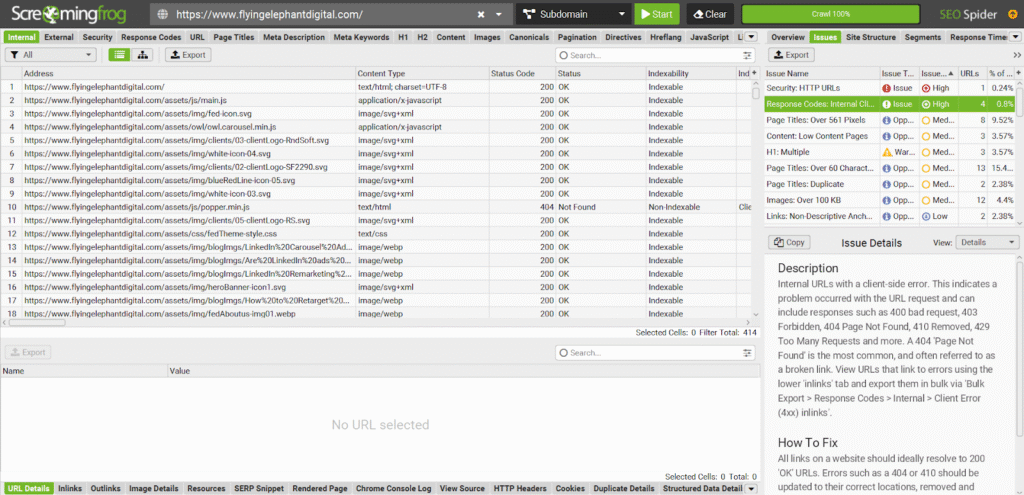Image resolution: width=1024 pixels, height=495 pixels.
Task: Click the search filter options icon
Action: [x=567, y=56]
